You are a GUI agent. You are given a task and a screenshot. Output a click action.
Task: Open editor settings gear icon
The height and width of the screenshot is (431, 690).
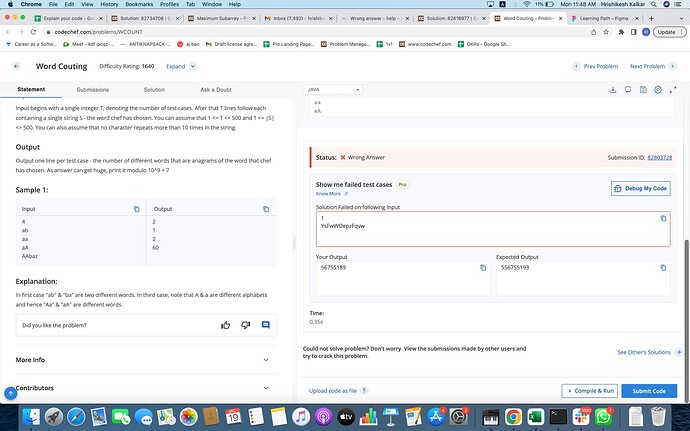point(658,90)
